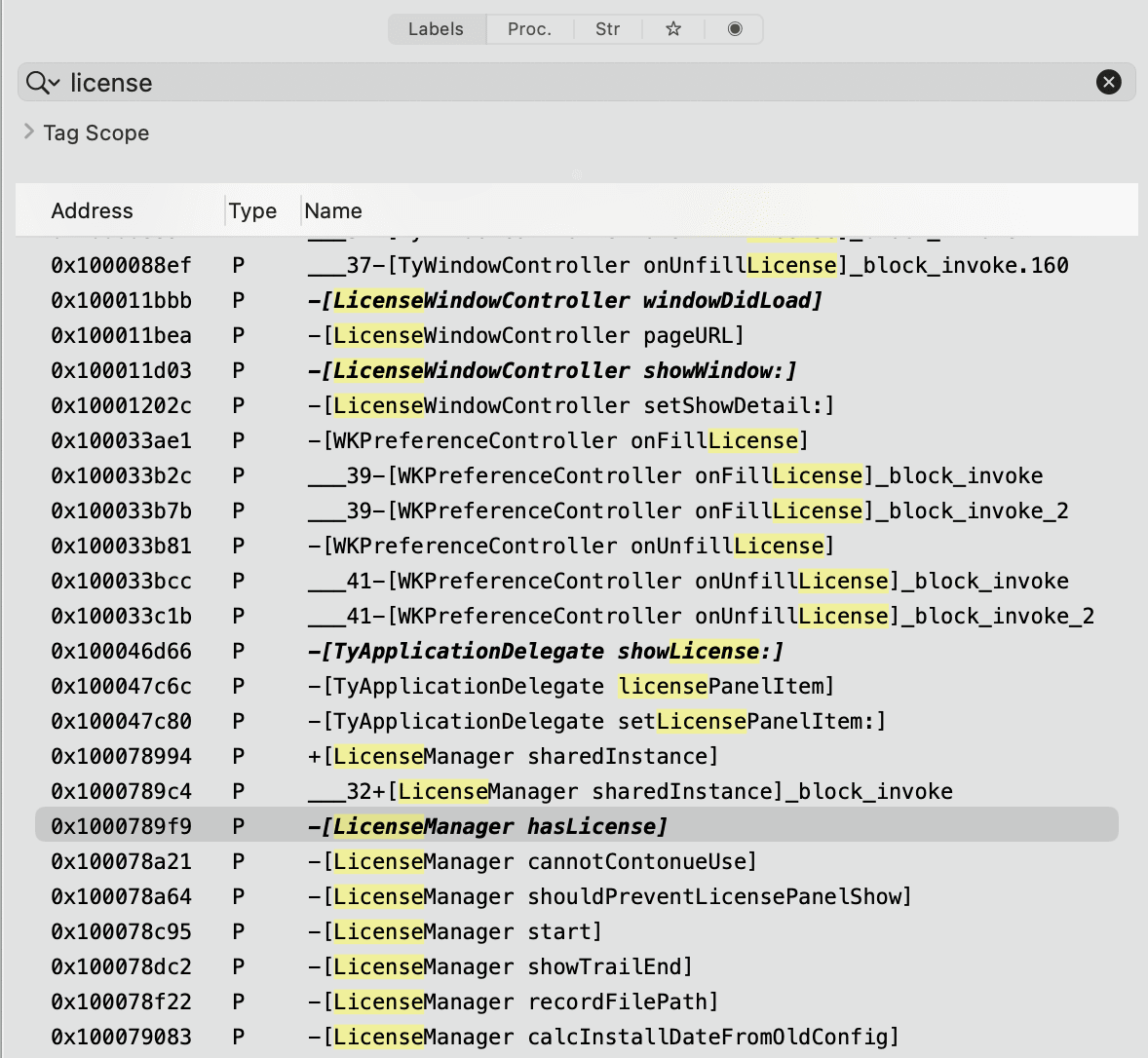The width and height of the screenshot is (1148, 1058).
Task: Click address 0x100078c95
Action: 122,932
